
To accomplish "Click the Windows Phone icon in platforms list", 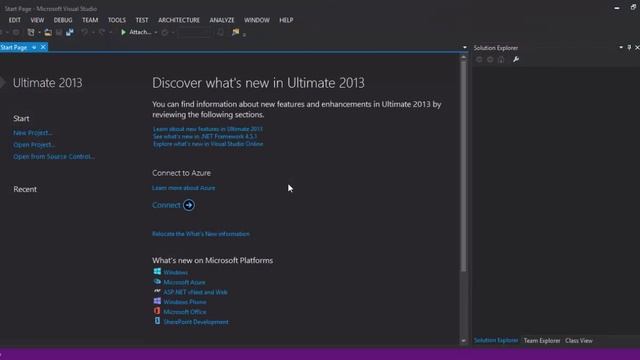I will (157, 301).
